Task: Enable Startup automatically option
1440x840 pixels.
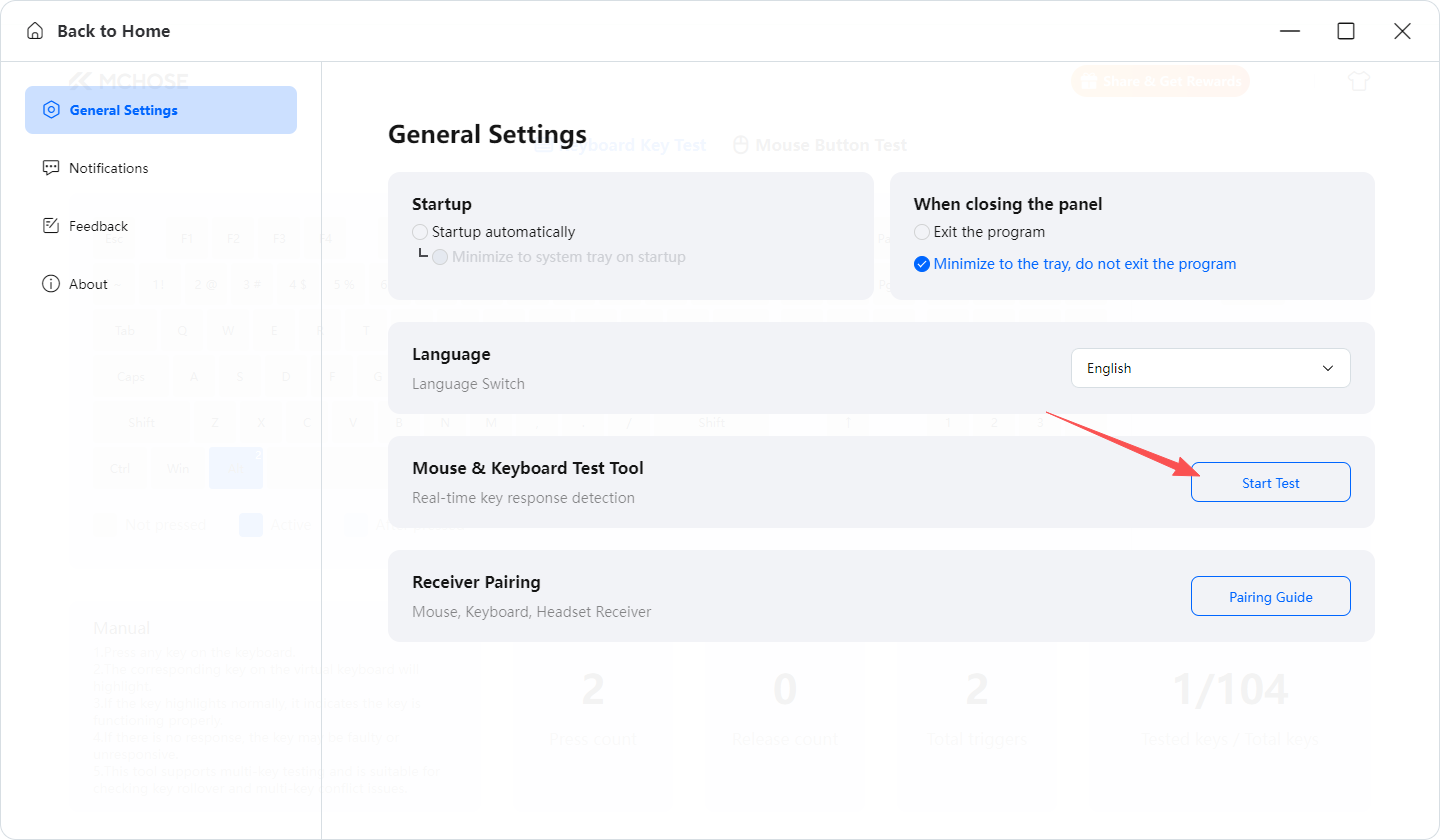Action: point(420,232)
